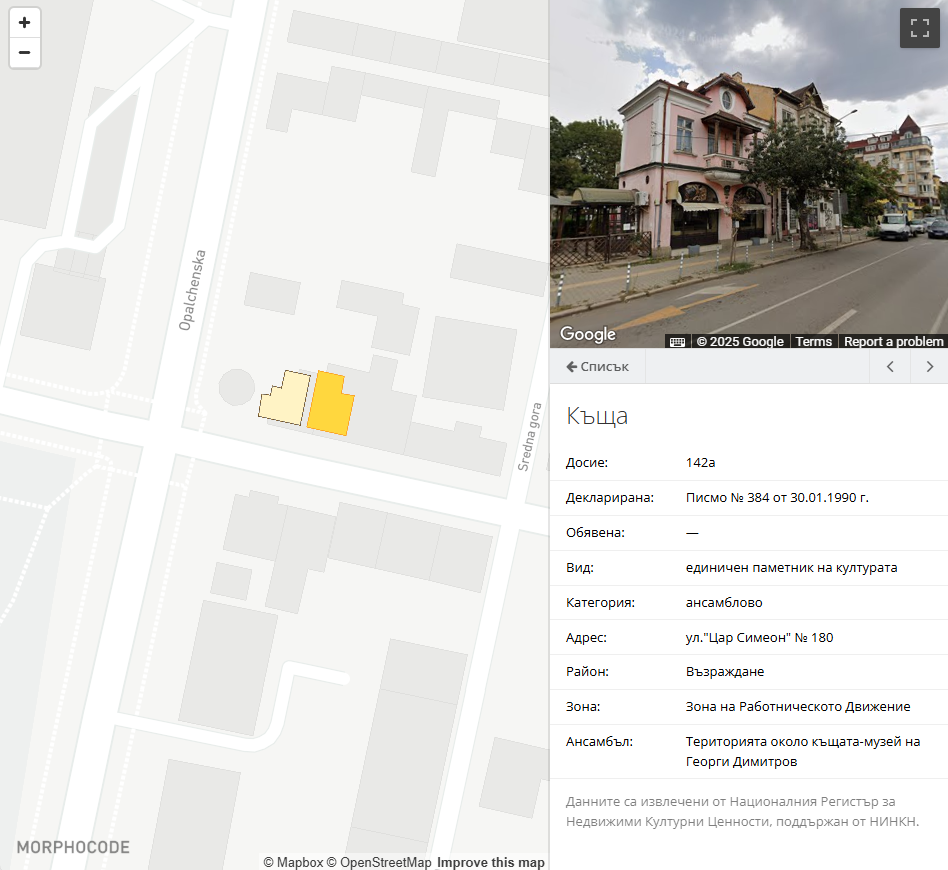The height and width of the screenshot is (870, 948).
Task: Toggle fullscreen street view
Action: point(919,28)
